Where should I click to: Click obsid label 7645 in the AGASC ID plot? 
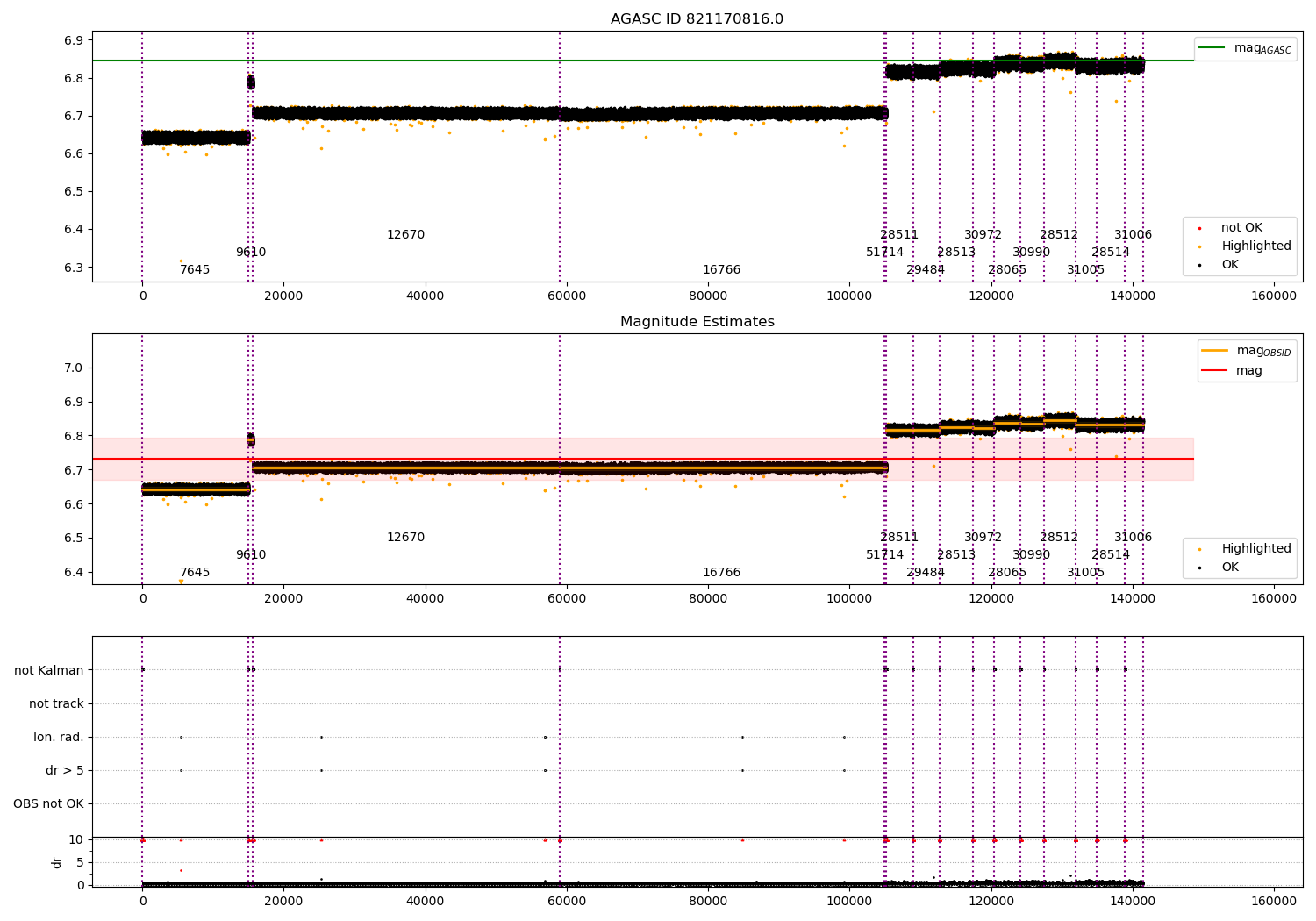(195, 270)
